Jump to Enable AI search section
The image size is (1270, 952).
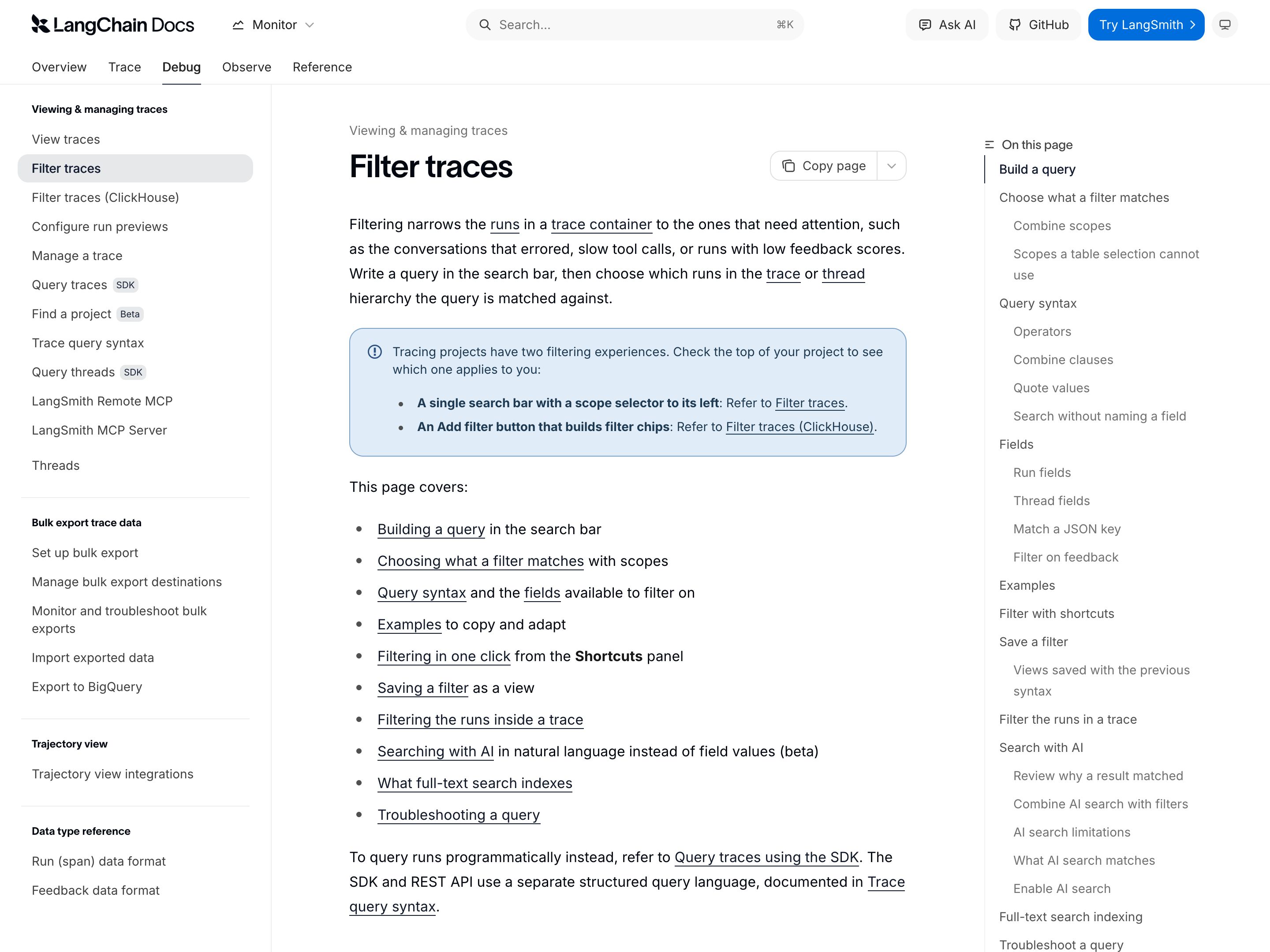pos(1061,889)
